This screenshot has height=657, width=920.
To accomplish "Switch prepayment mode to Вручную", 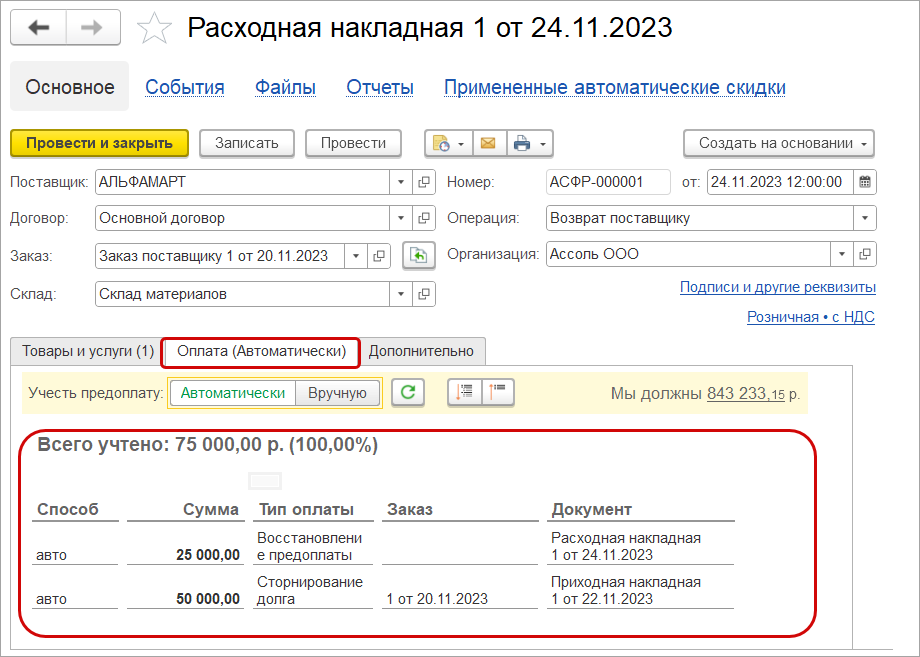I will (x=338, y=393).
